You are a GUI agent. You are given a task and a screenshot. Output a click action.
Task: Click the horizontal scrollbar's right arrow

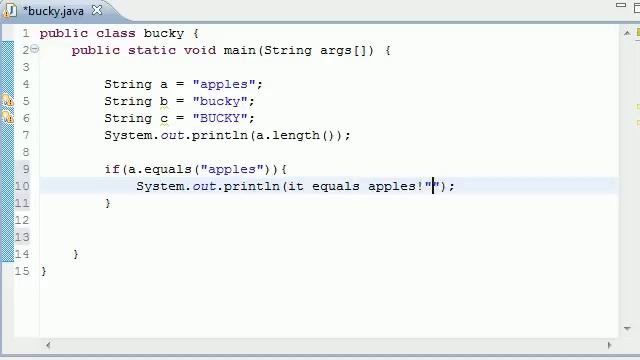tap(609, 345)
